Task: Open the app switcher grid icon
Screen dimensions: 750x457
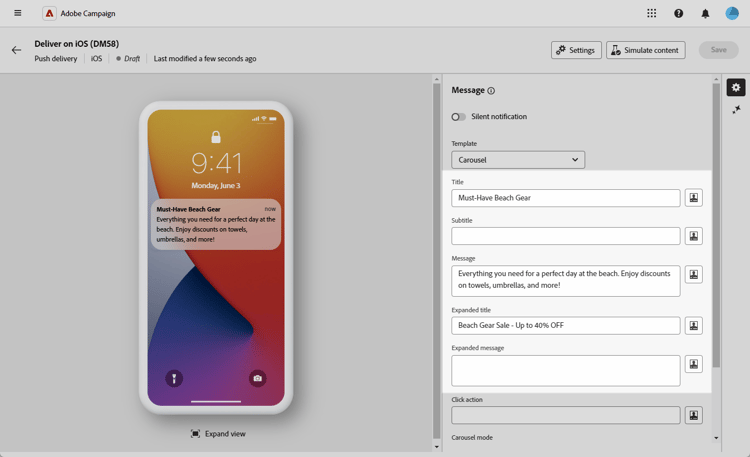Action: [x=651, y=13]
